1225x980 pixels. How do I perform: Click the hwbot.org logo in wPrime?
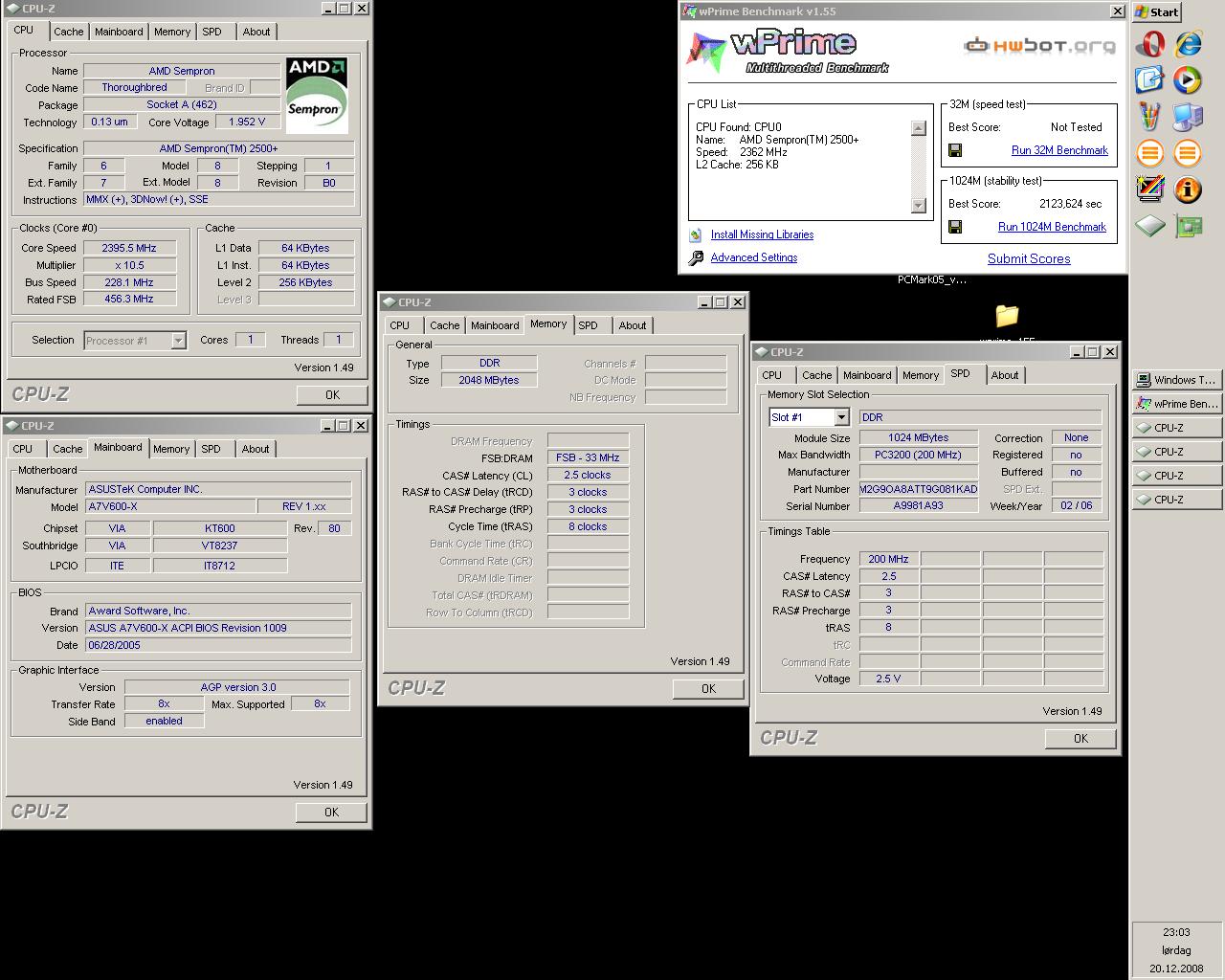click(x=1039, y=46)
